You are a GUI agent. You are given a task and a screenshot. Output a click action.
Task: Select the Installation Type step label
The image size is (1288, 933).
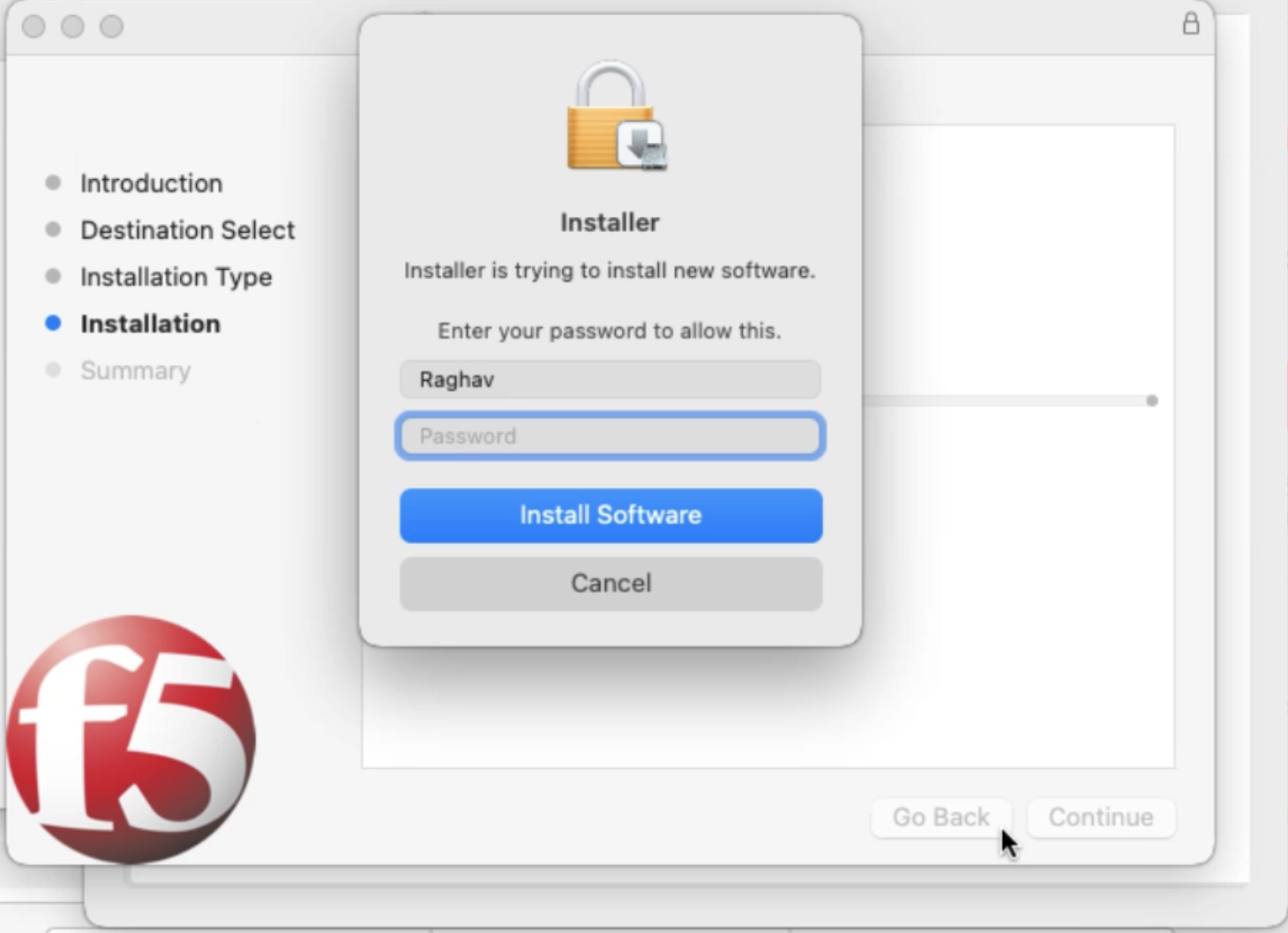176,276
